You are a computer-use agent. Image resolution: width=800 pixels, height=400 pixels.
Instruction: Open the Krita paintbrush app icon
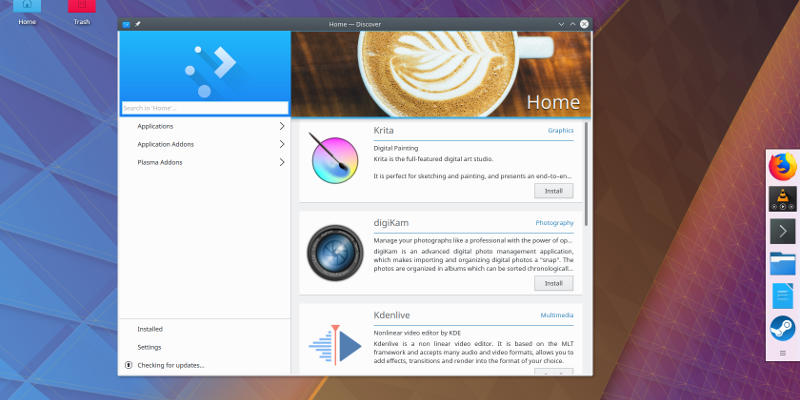pyautogui.click(x=335, y=159)
